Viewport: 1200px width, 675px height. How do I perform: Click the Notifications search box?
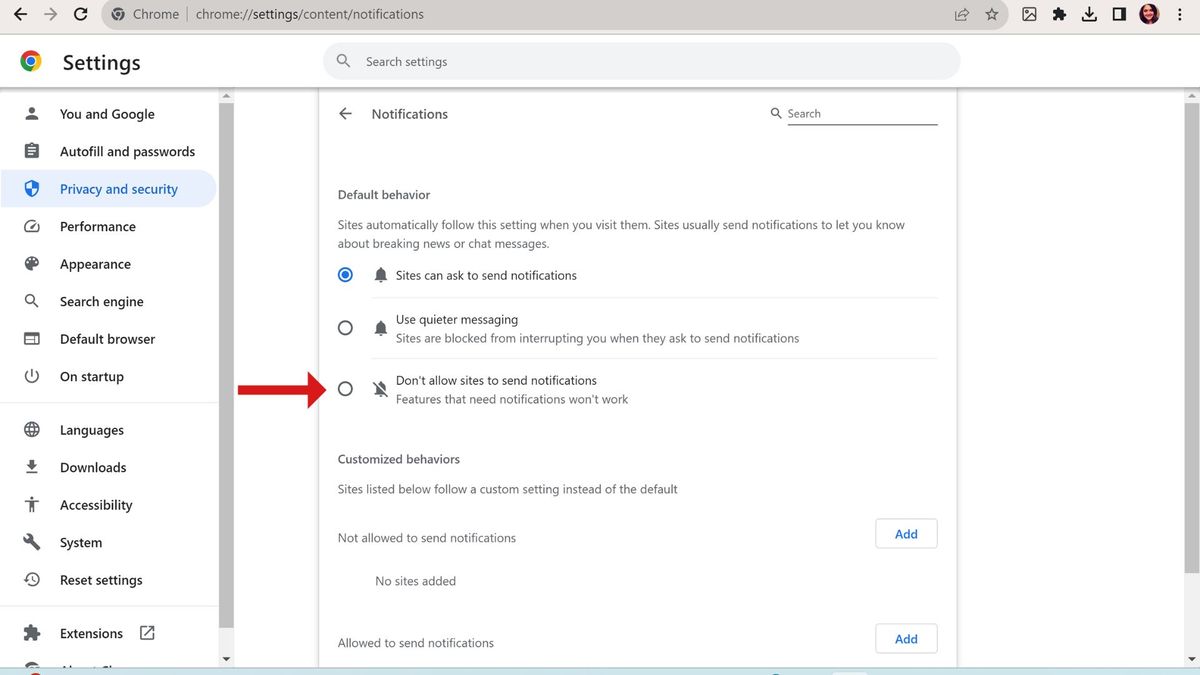[860, 114]
